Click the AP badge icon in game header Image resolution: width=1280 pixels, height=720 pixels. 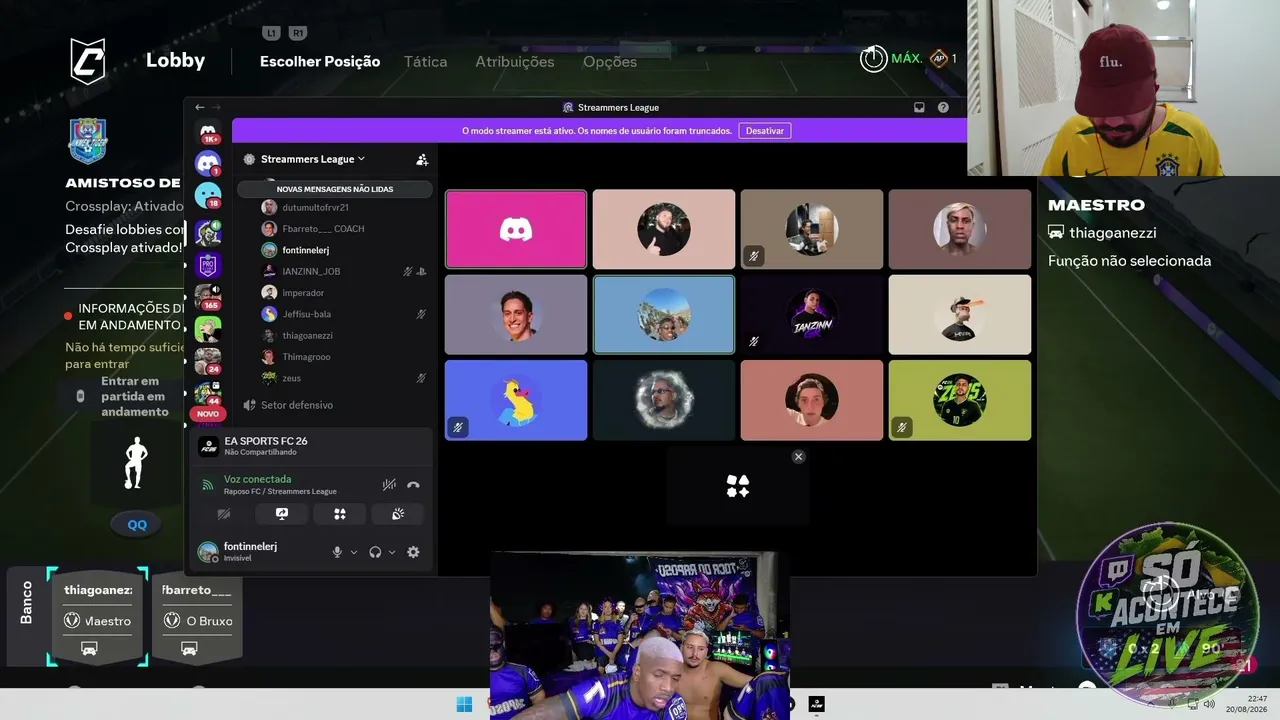point(938,59)
